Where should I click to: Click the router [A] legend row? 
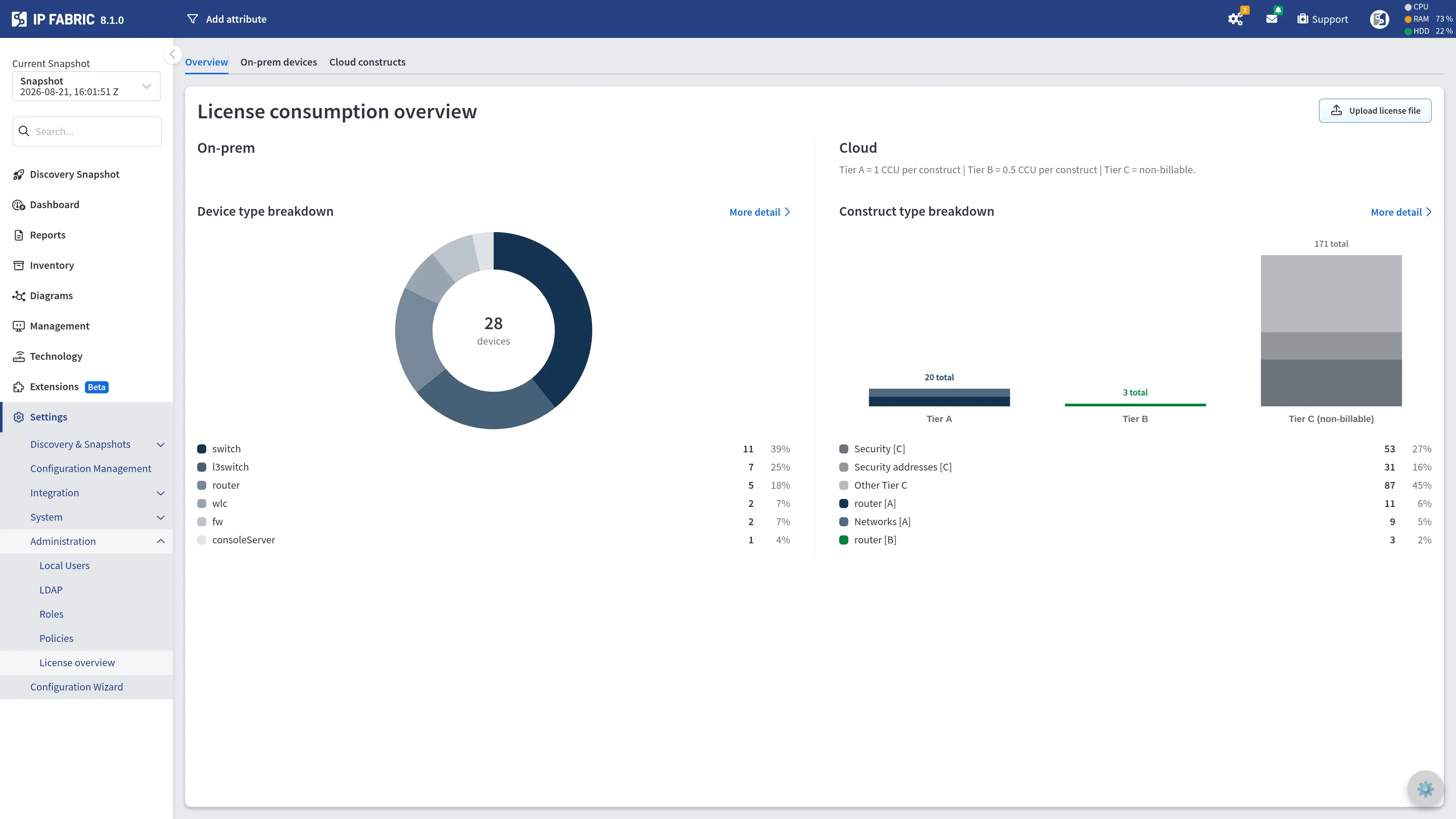click(x=1136, y=504)
